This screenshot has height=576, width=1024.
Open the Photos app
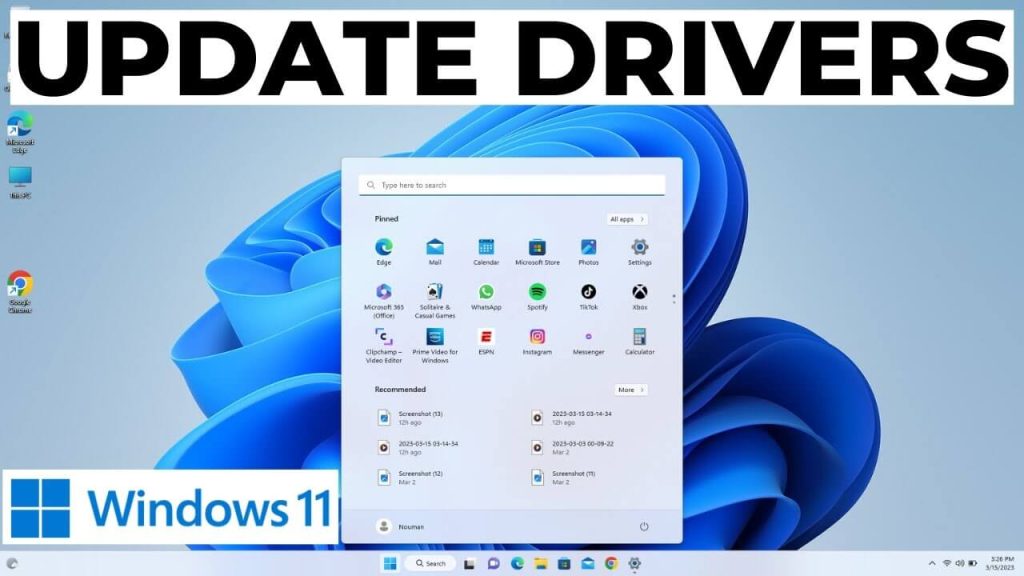589,248
